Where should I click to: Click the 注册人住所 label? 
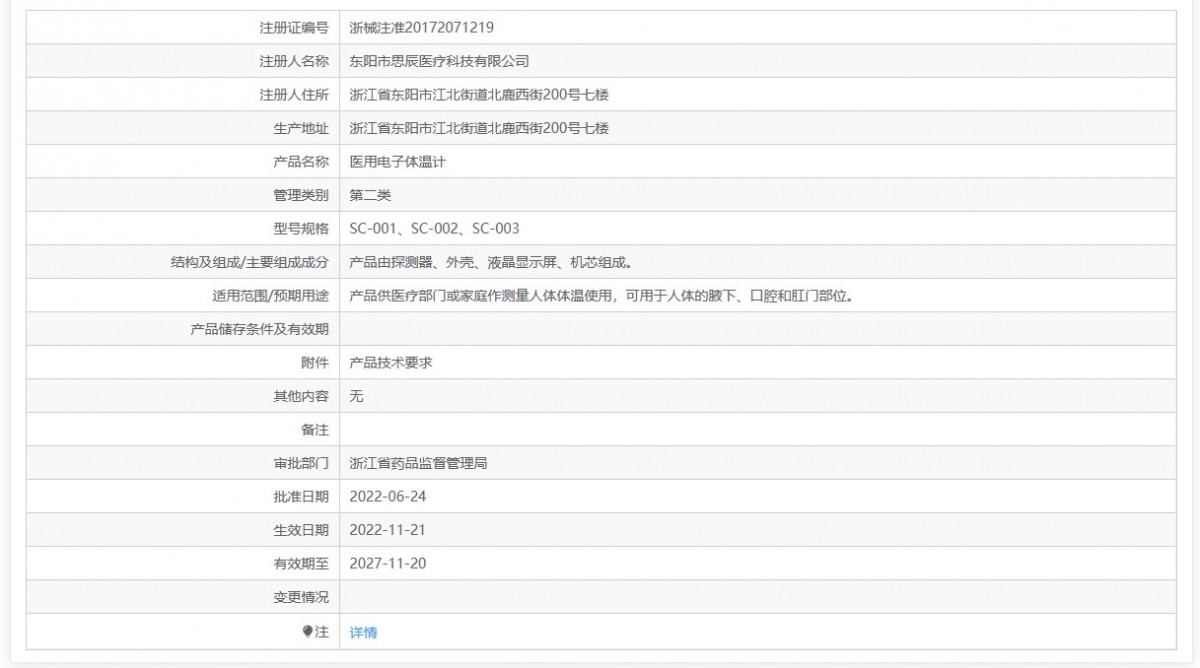coord(294,95)
